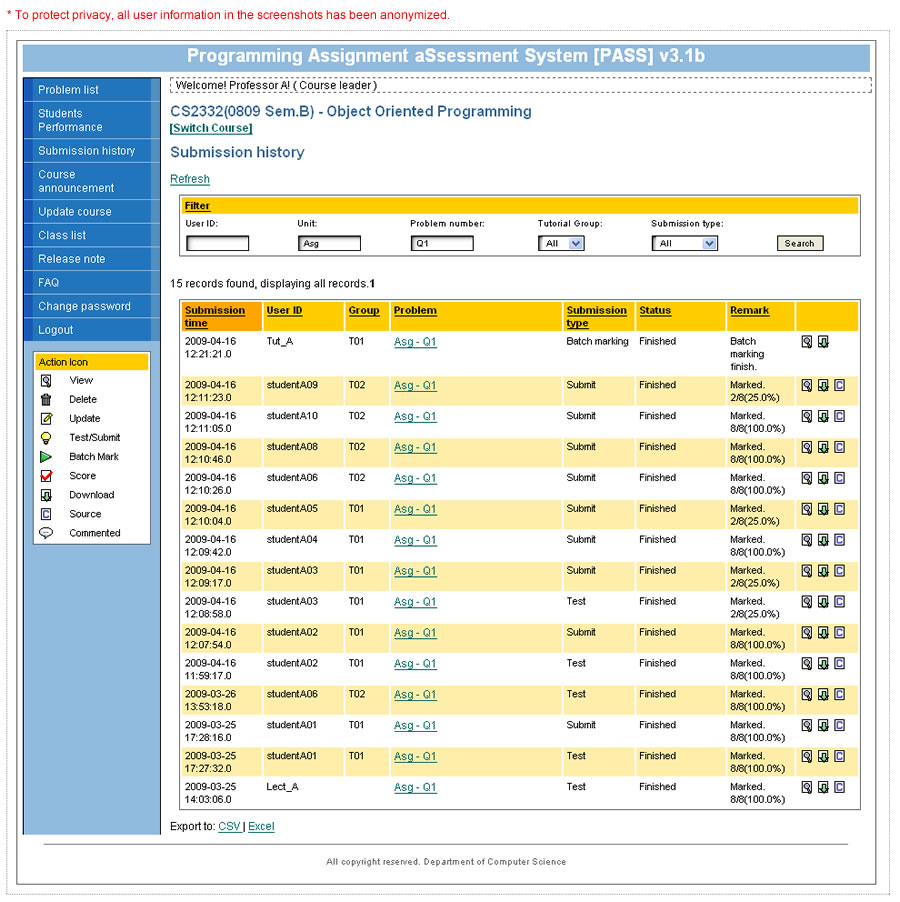Open Students Performance in the sidebar
This screenshot has height=902, width=900.
pos(70,120)
